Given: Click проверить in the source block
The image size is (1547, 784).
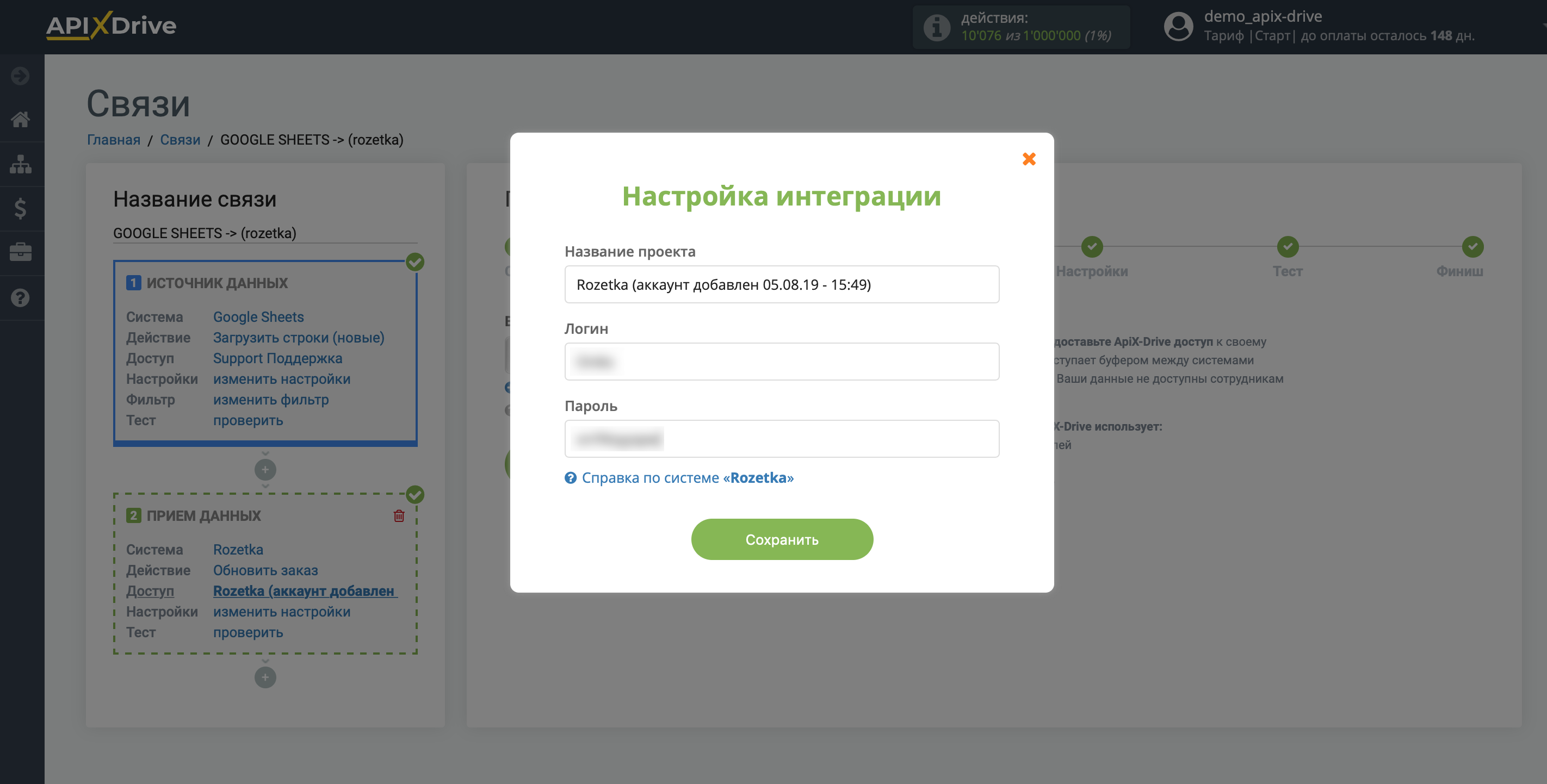Looking at the screenshot, I should pyautogui.click(x=248, y=420).
